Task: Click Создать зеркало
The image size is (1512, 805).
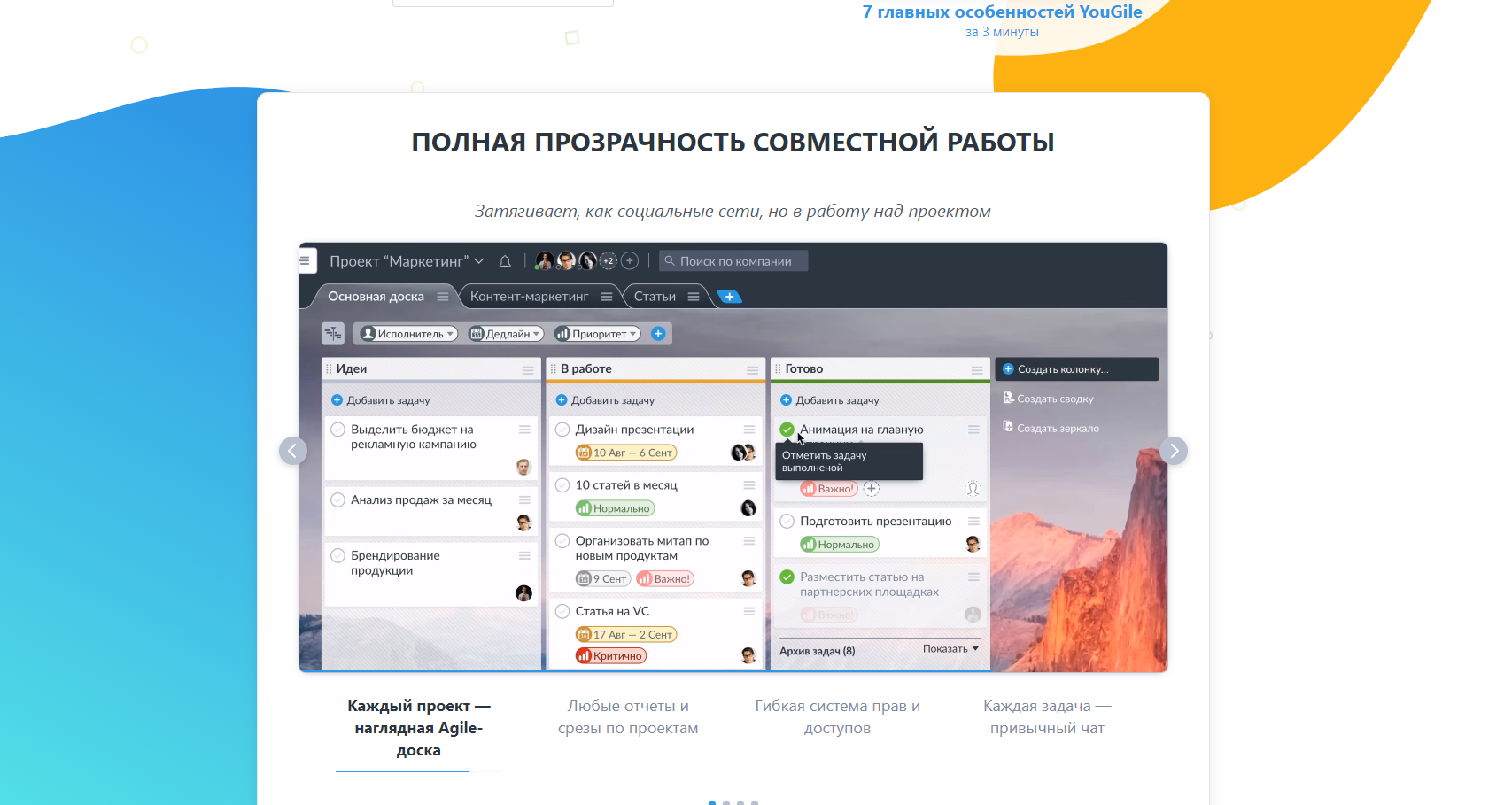Action: pyautogui.click(x=1051, y=428)
